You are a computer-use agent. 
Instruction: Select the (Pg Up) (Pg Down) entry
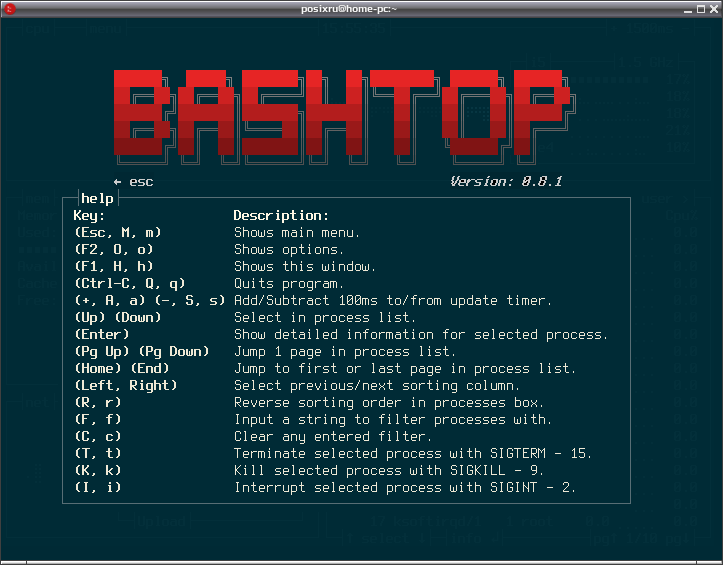click(142, 351)
